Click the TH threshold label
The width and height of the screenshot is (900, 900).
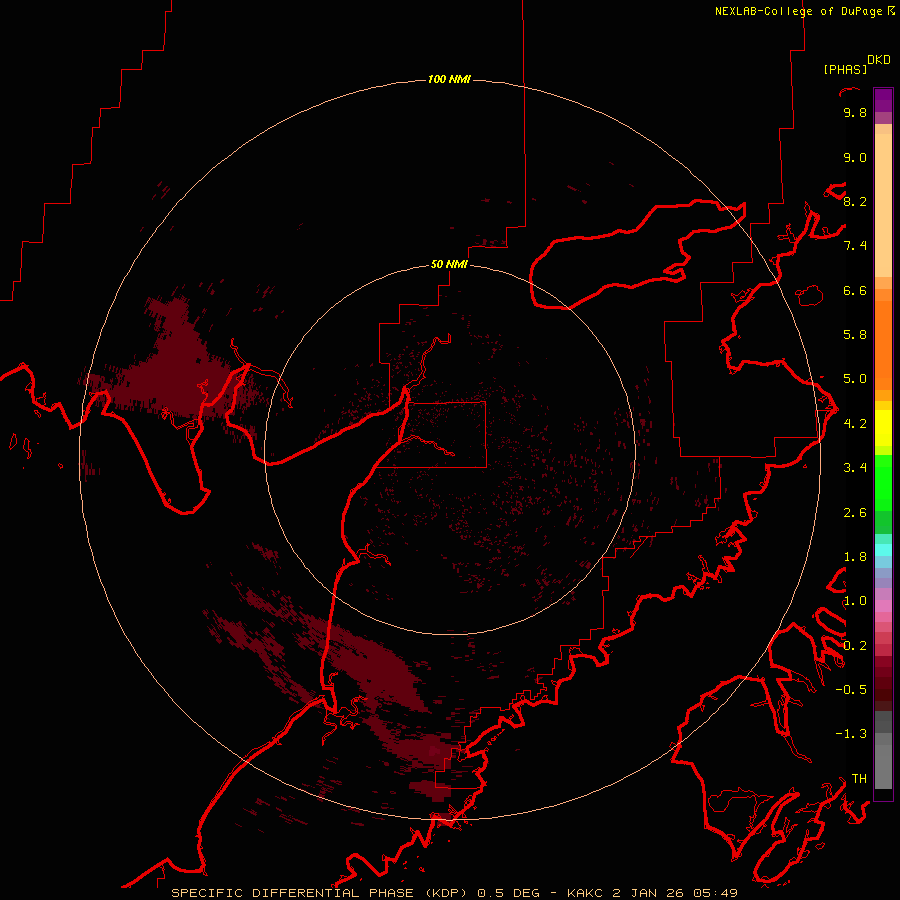coord(859,779)
